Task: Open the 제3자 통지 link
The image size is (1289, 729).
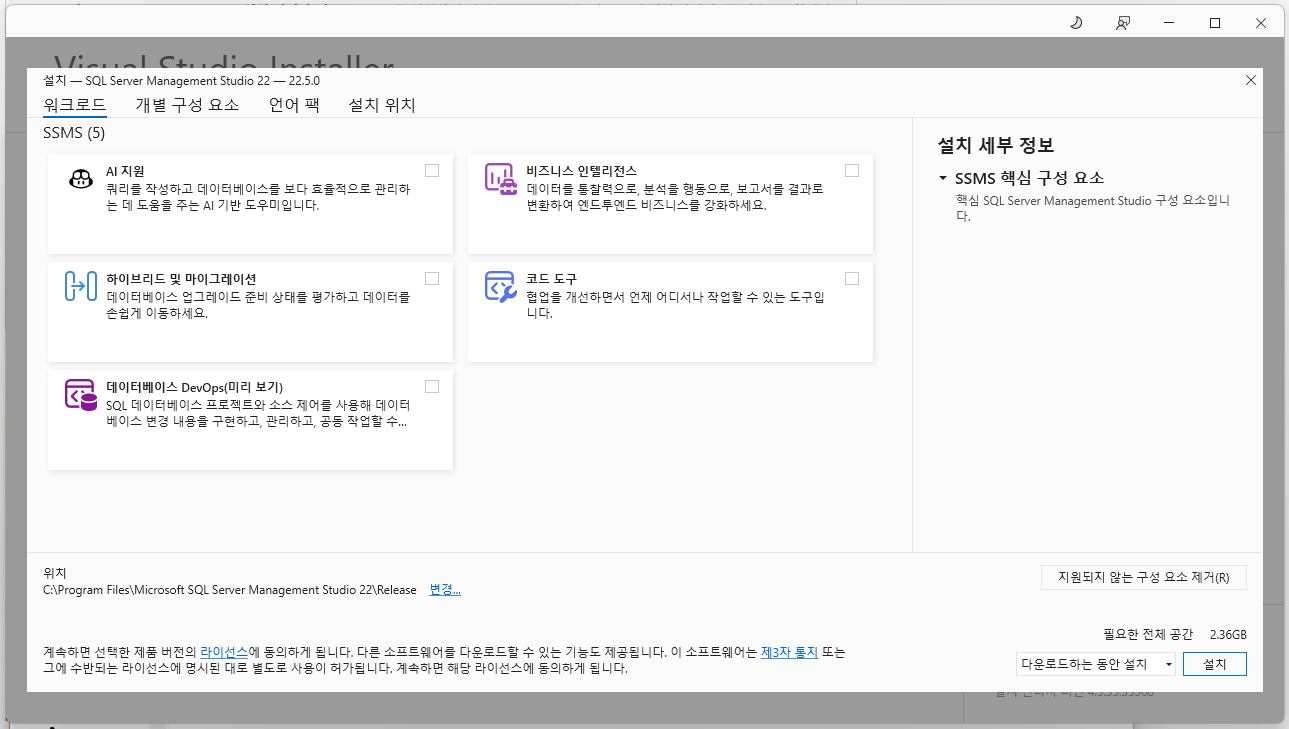Action: click(789, 652)
